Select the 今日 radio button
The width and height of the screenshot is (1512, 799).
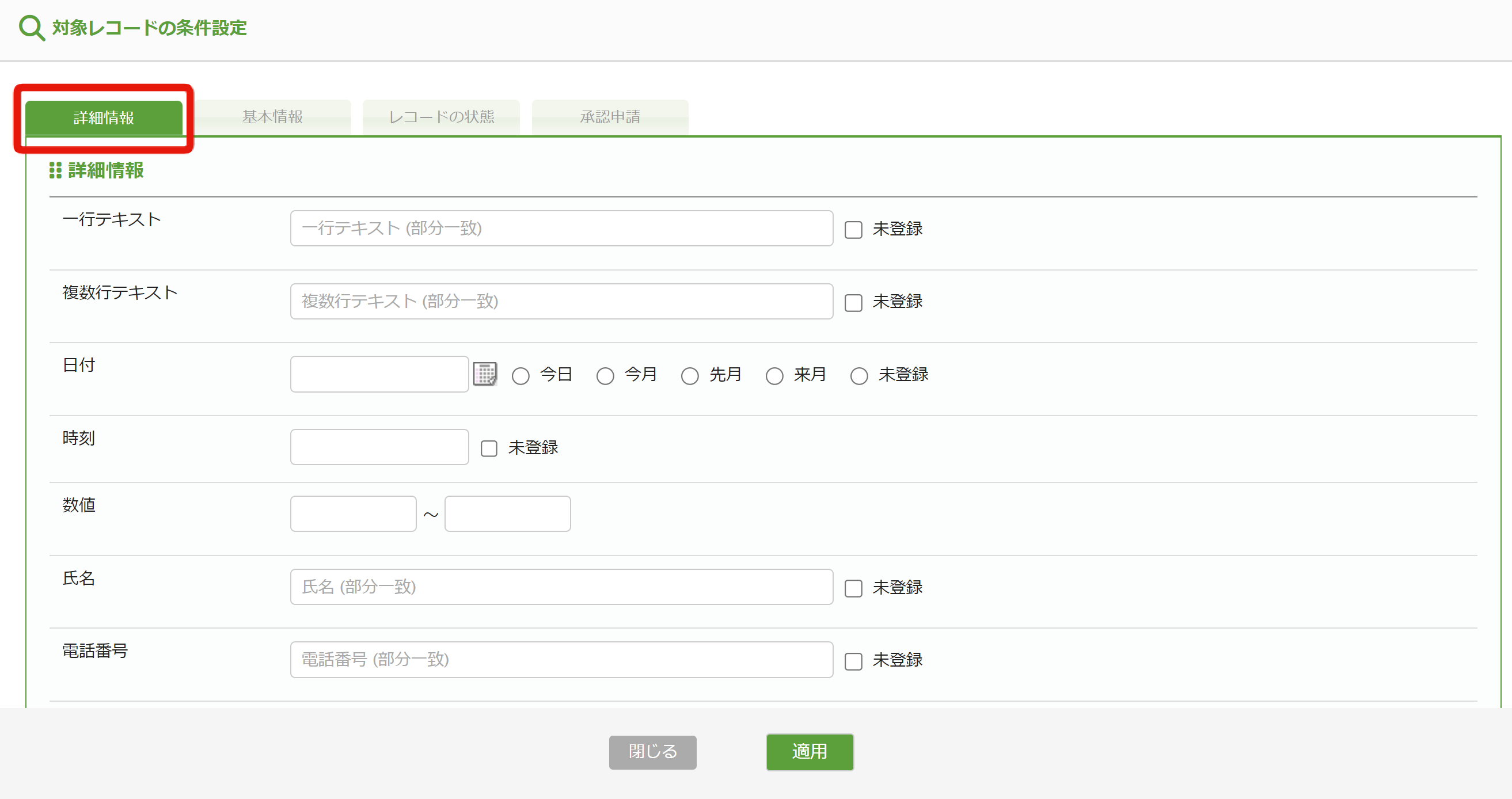point(521,375)
